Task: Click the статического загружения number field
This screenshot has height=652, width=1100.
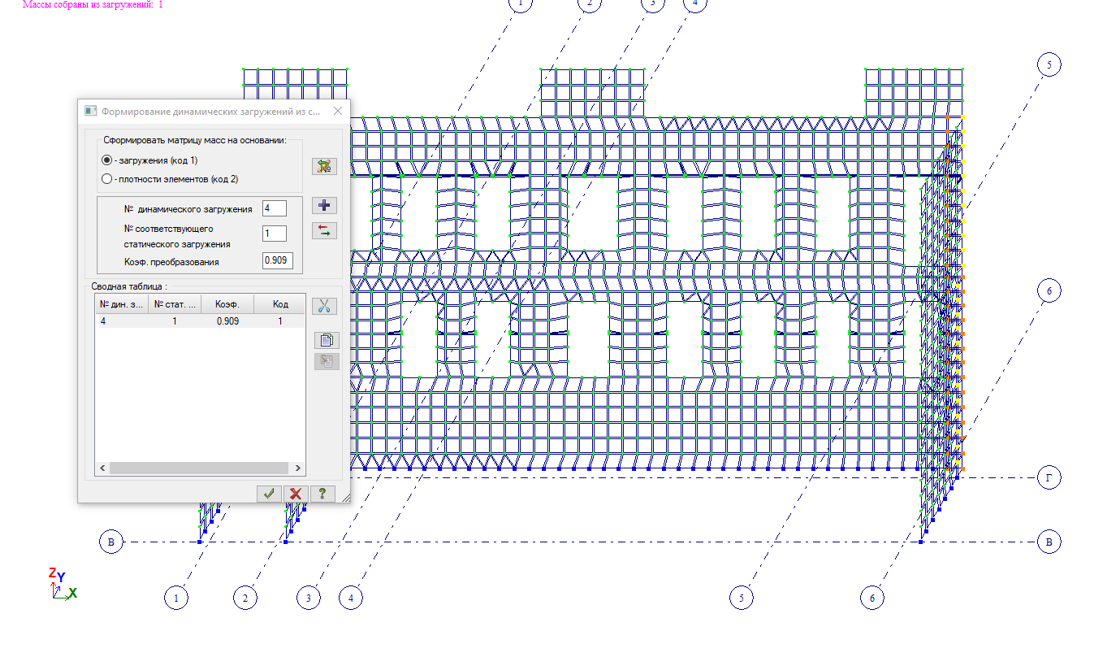Action: (274, 234)
